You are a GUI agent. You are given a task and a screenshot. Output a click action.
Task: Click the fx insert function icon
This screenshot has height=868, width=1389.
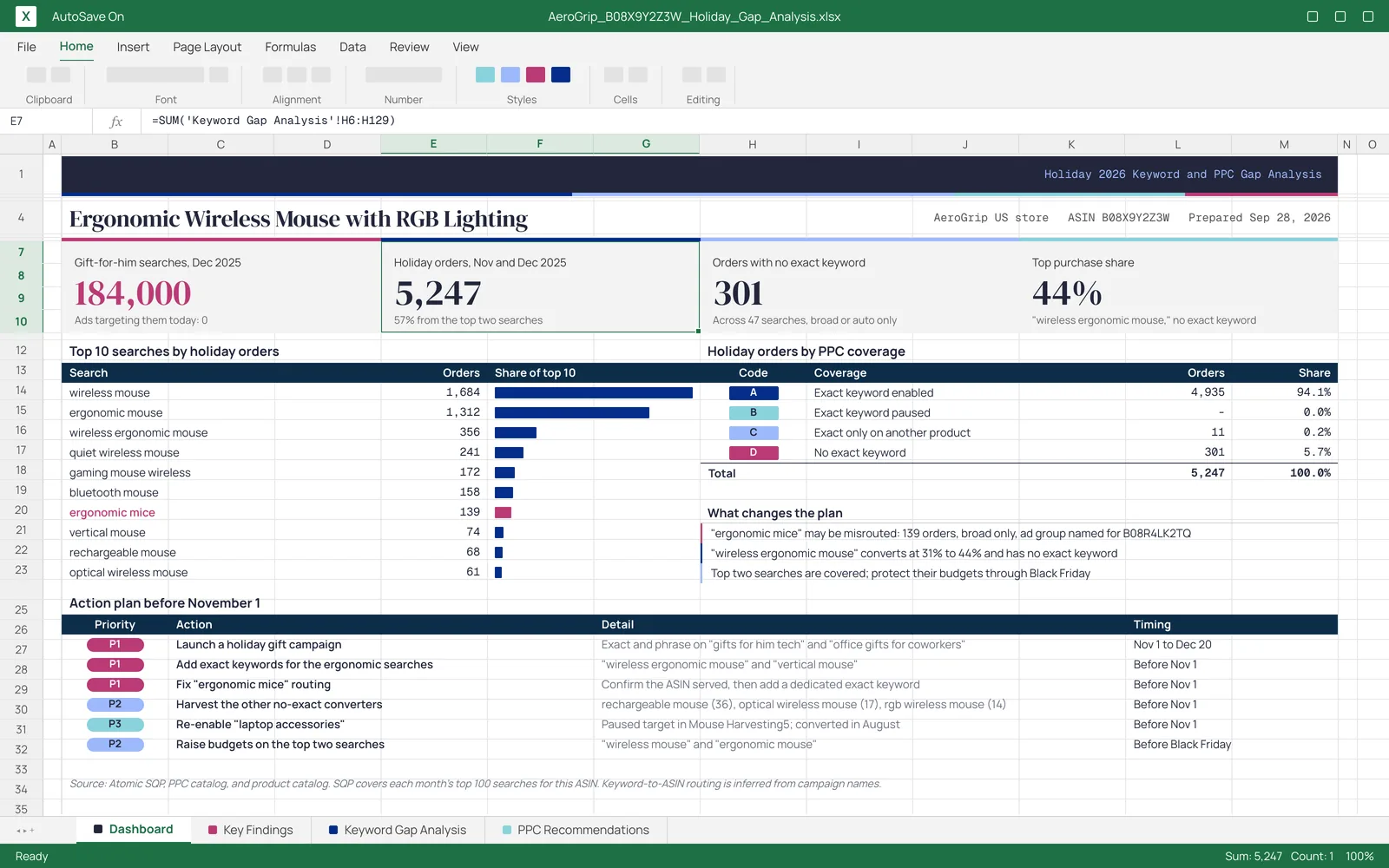116,122
